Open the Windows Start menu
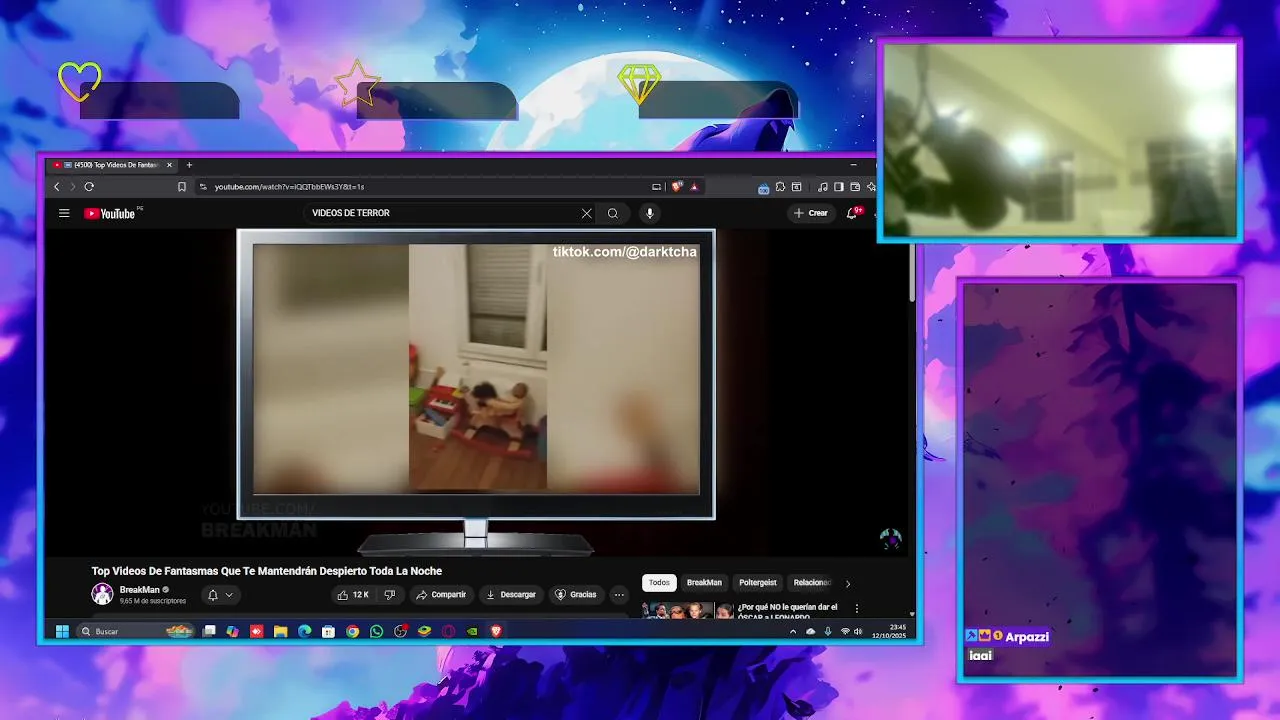This screenshot has width=1280, height=720. tap(62, 631)
